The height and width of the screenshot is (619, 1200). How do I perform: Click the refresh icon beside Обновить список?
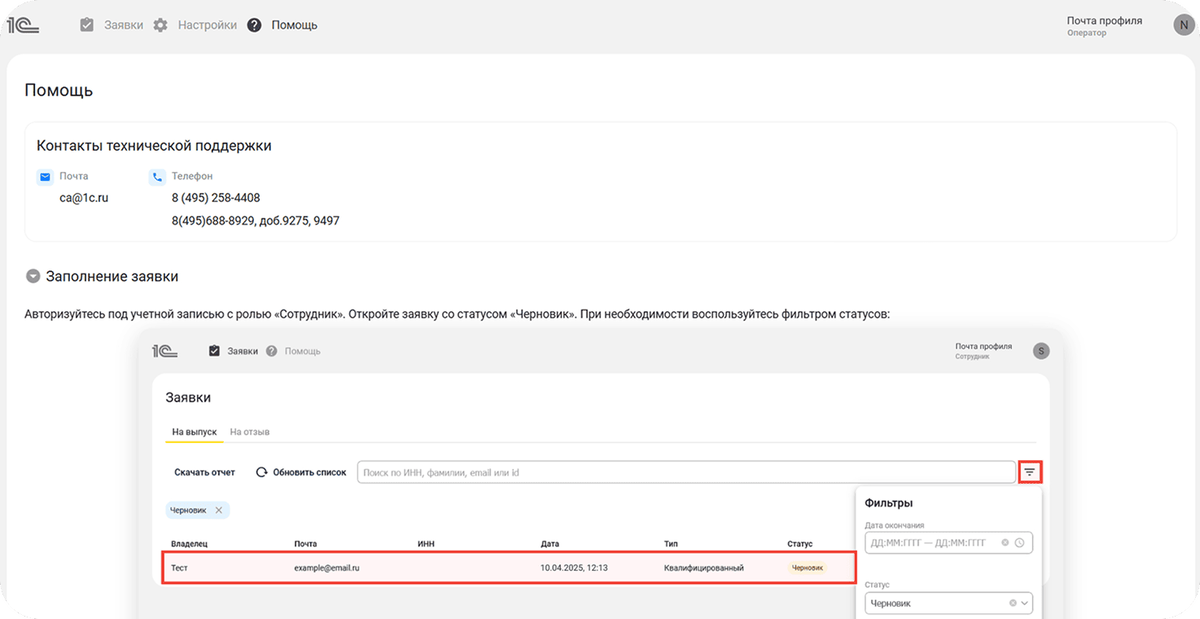click(262, 472)
